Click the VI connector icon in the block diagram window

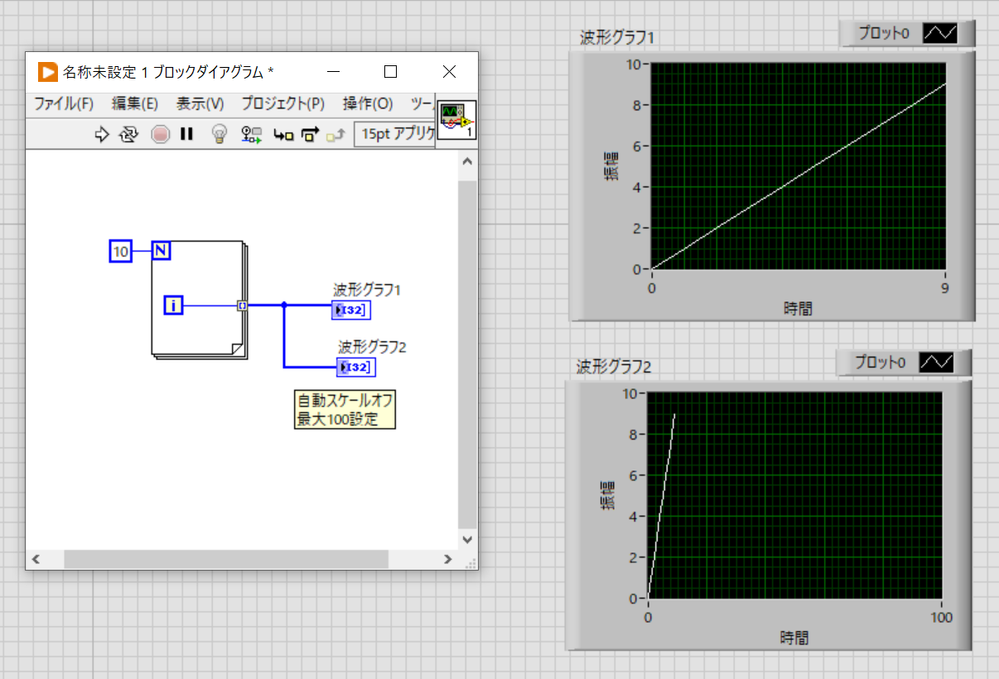[456, 120]
